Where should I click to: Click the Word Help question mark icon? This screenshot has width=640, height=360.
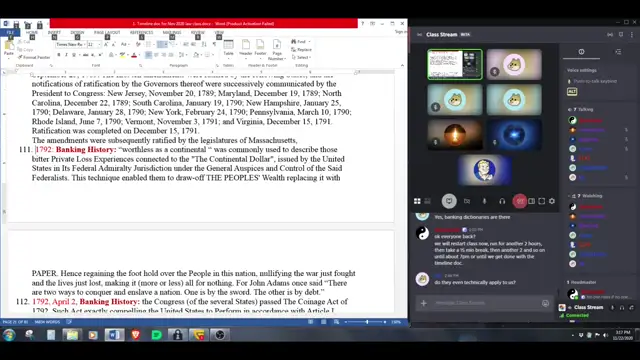pos(362,24)
